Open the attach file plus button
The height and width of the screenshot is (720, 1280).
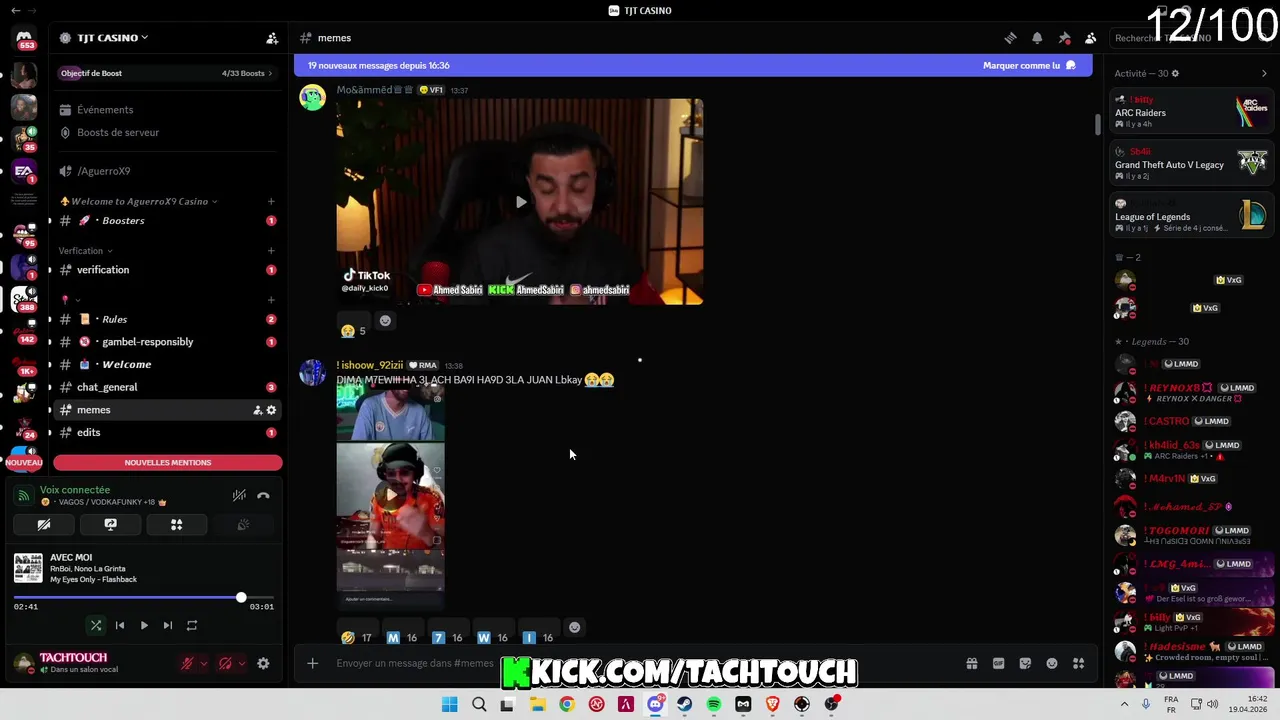point(312,663)
